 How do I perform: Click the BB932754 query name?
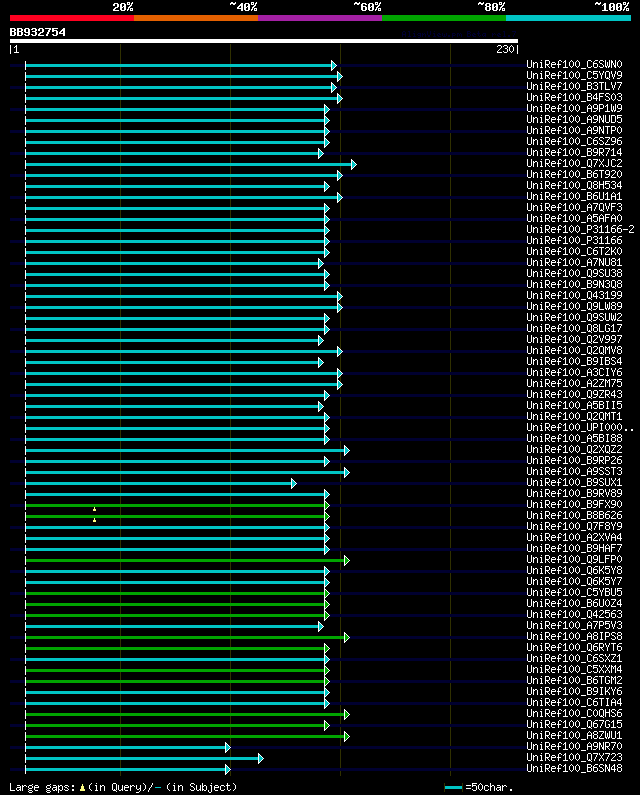pos(38,32)
